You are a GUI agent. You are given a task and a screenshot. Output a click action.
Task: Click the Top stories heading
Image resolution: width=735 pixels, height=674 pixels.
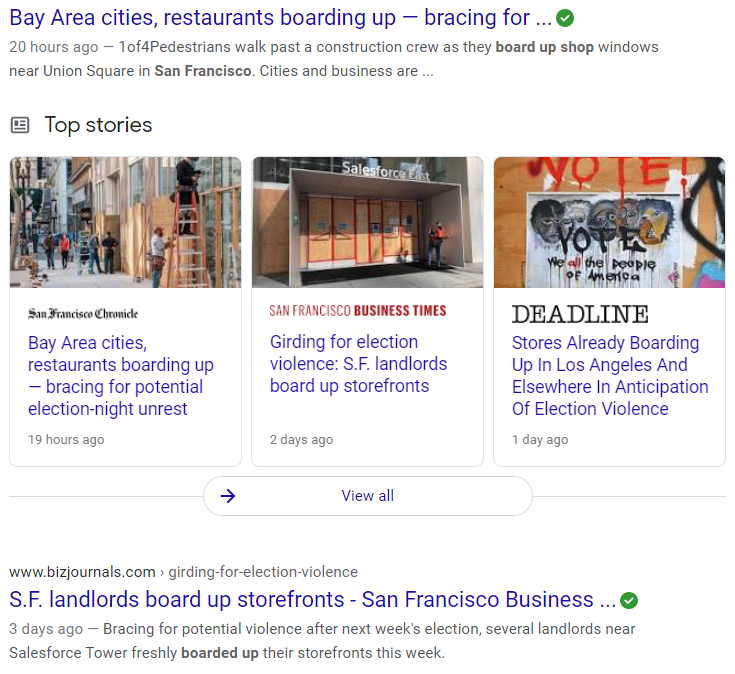pyautogui.click(x=98, y=125)
